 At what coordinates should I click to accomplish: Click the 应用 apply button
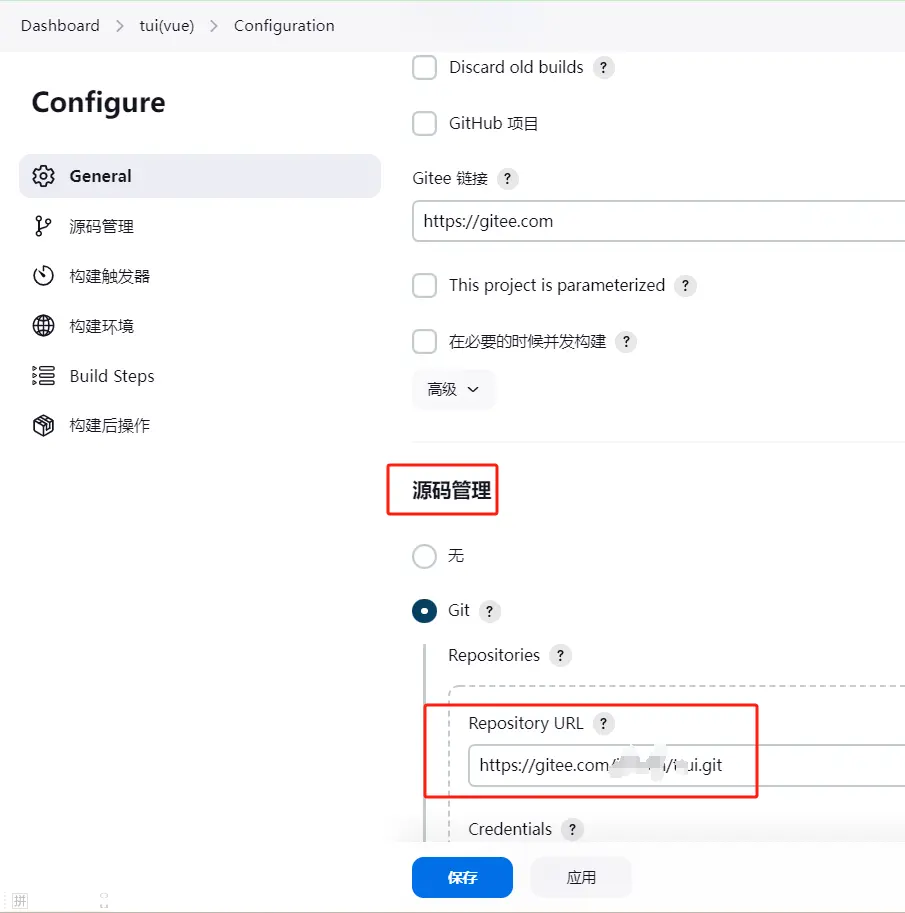581,877
